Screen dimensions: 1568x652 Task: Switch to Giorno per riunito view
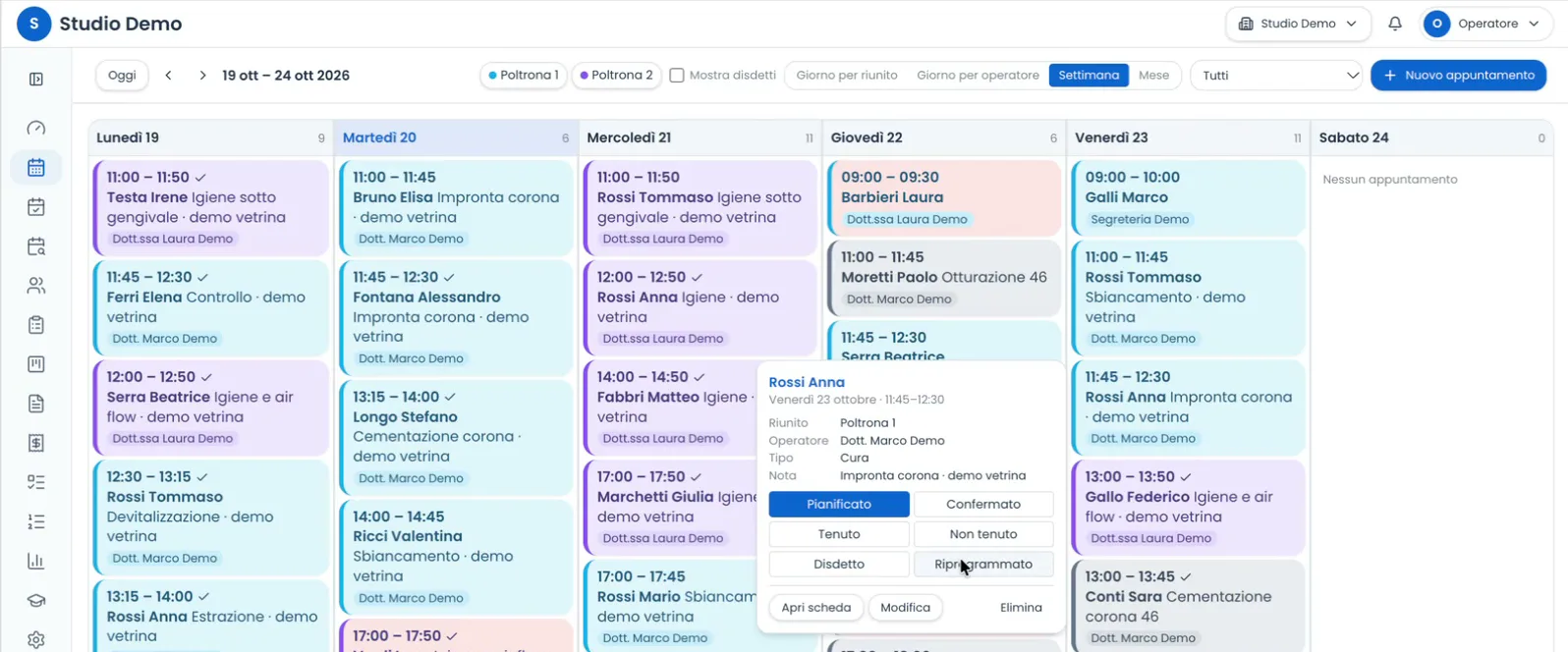(847, 76)
